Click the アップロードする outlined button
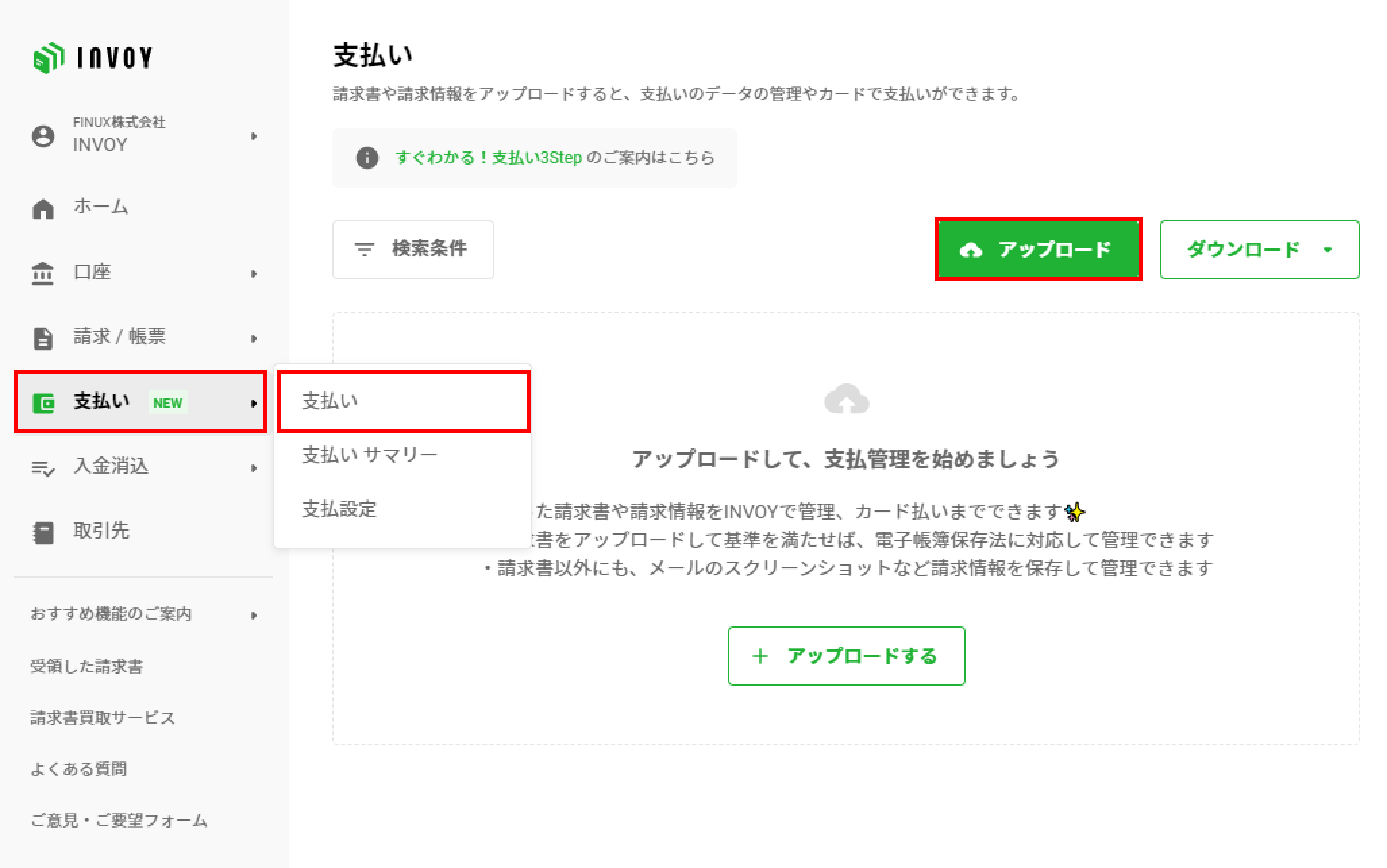 coord(846,656)
